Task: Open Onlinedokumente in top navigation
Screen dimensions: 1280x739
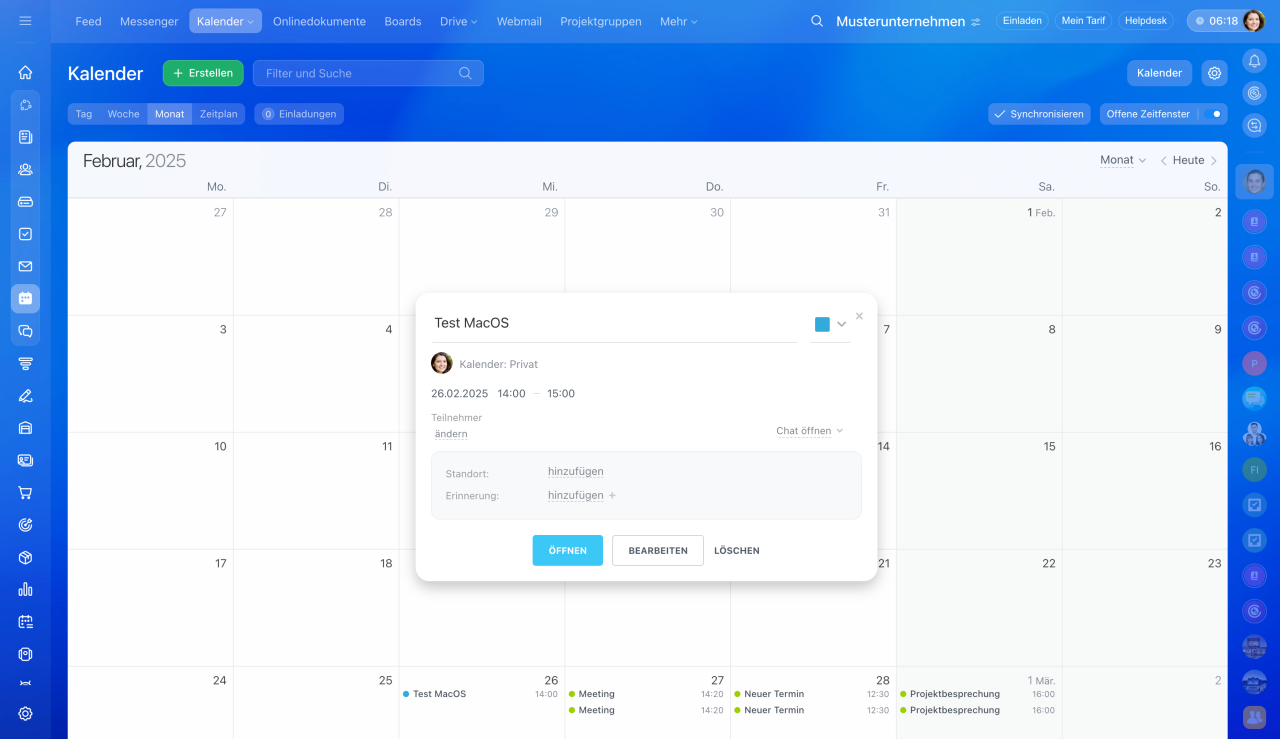Action: click(x=319, y=21)
